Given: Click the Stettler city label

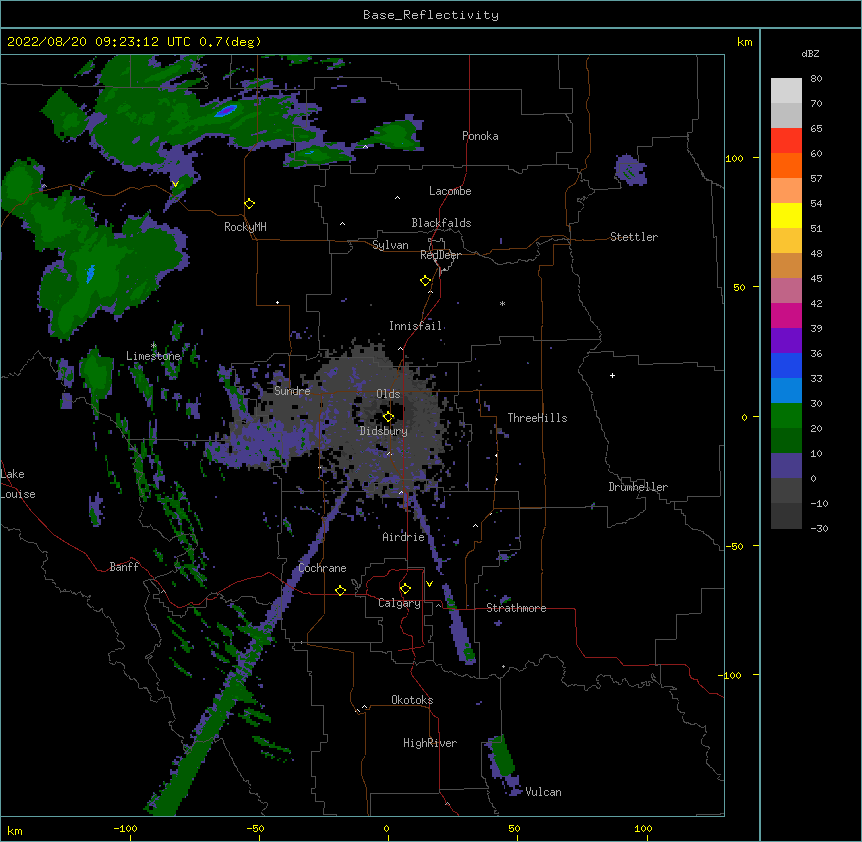Looking at the screenshot, I should 634,237.
